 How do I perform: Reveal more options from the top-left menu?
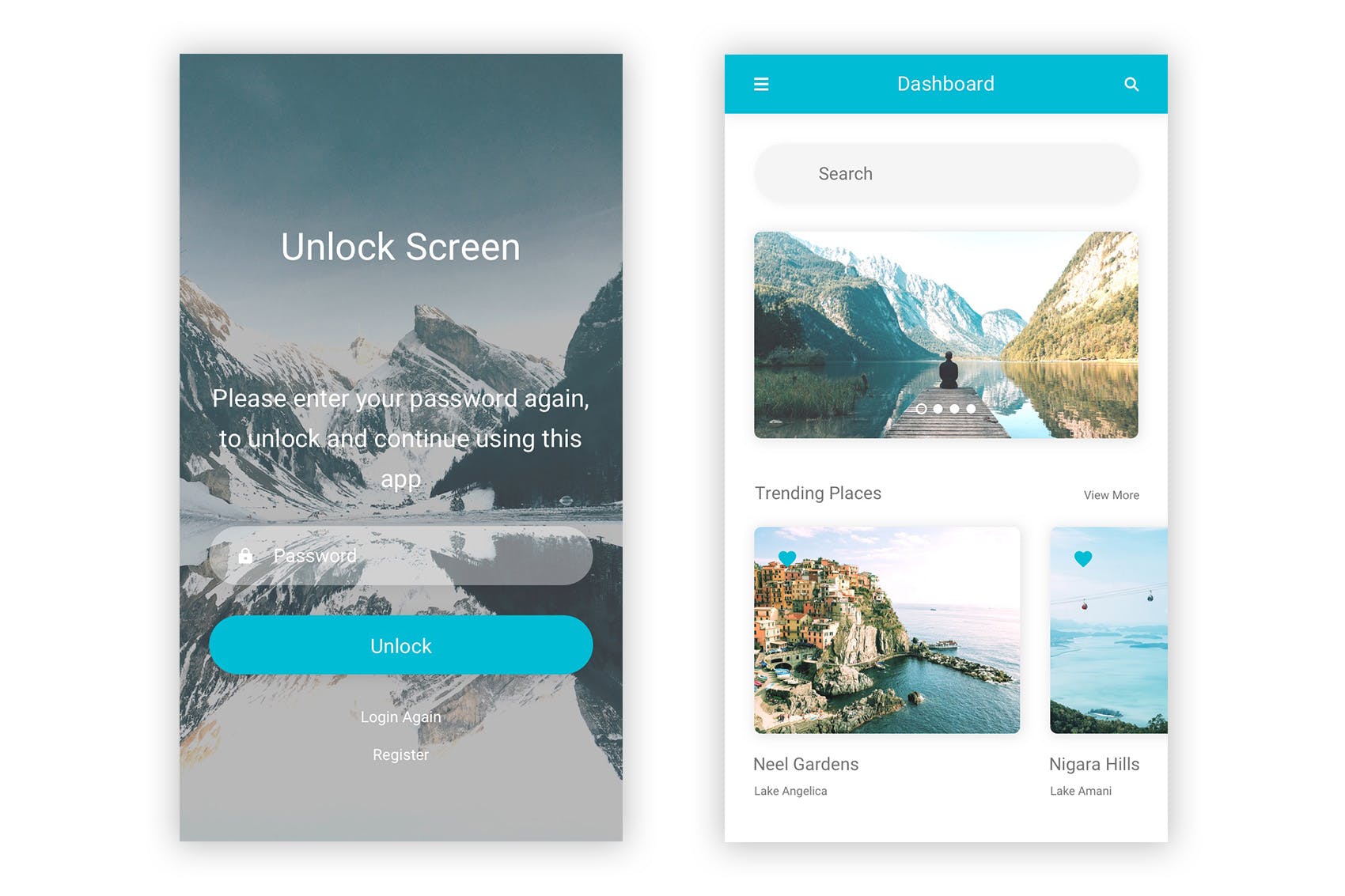click(x=762, y=84)
